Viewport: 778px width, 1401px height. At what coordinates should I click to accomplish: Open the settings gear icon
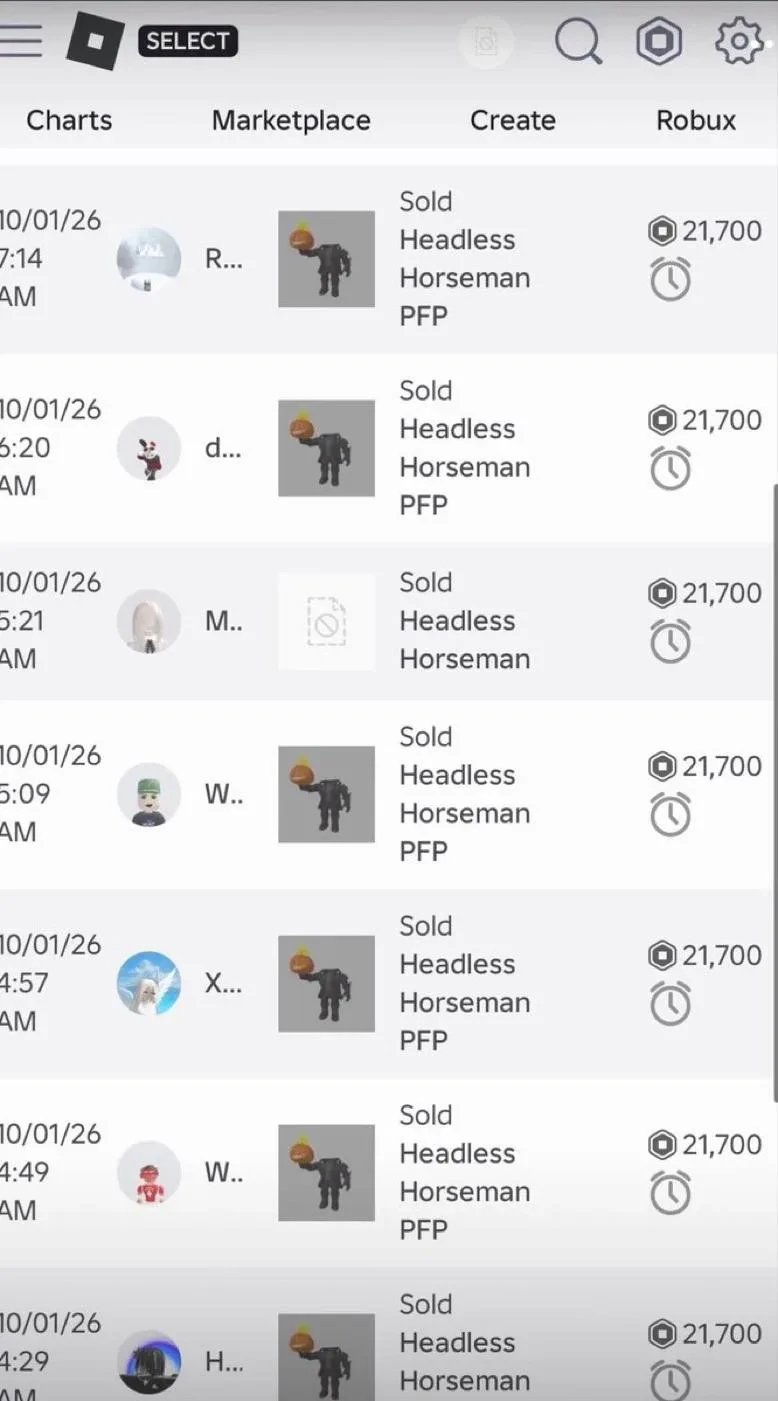click(x=739, y=42)
